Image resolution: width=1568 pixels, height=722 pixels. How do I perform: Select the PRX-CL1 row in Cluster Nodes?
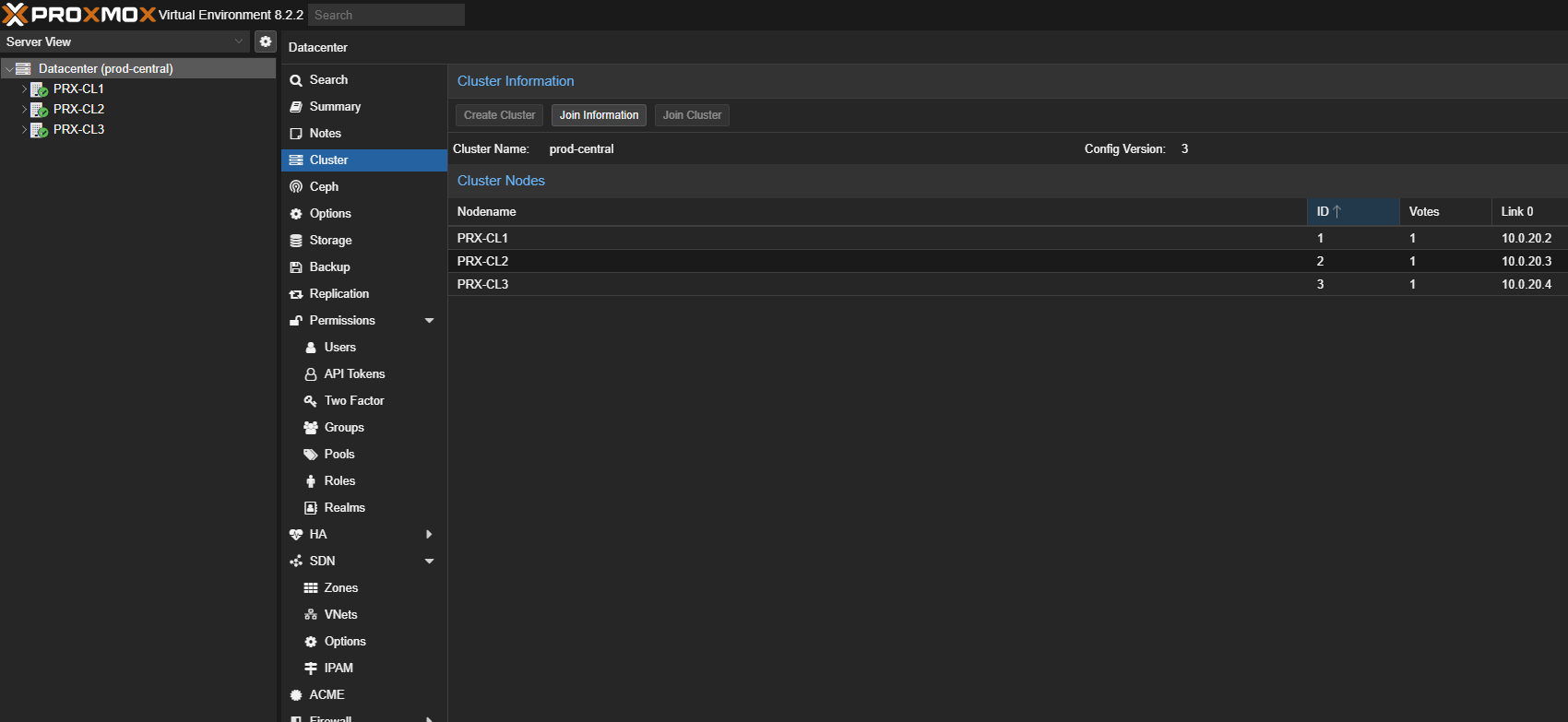click(1007, 238)
